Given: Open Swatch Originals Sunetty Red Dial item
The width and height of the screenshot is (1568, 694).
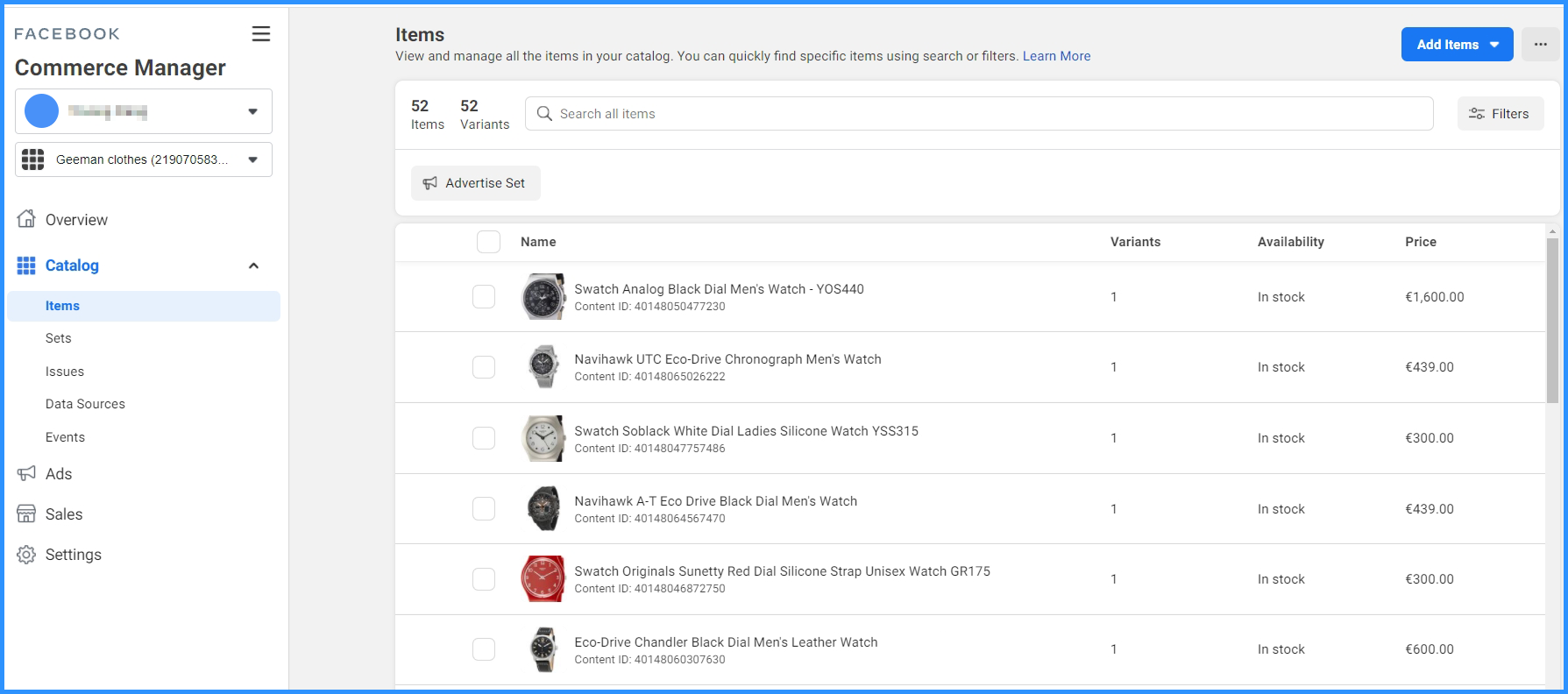Looking at the screenshot, I should point(782,571).
